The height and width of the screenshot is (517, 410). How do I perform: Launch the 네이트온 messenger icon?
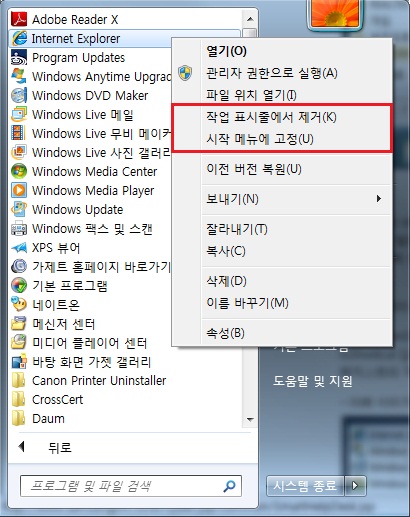(x=19, y=304)
